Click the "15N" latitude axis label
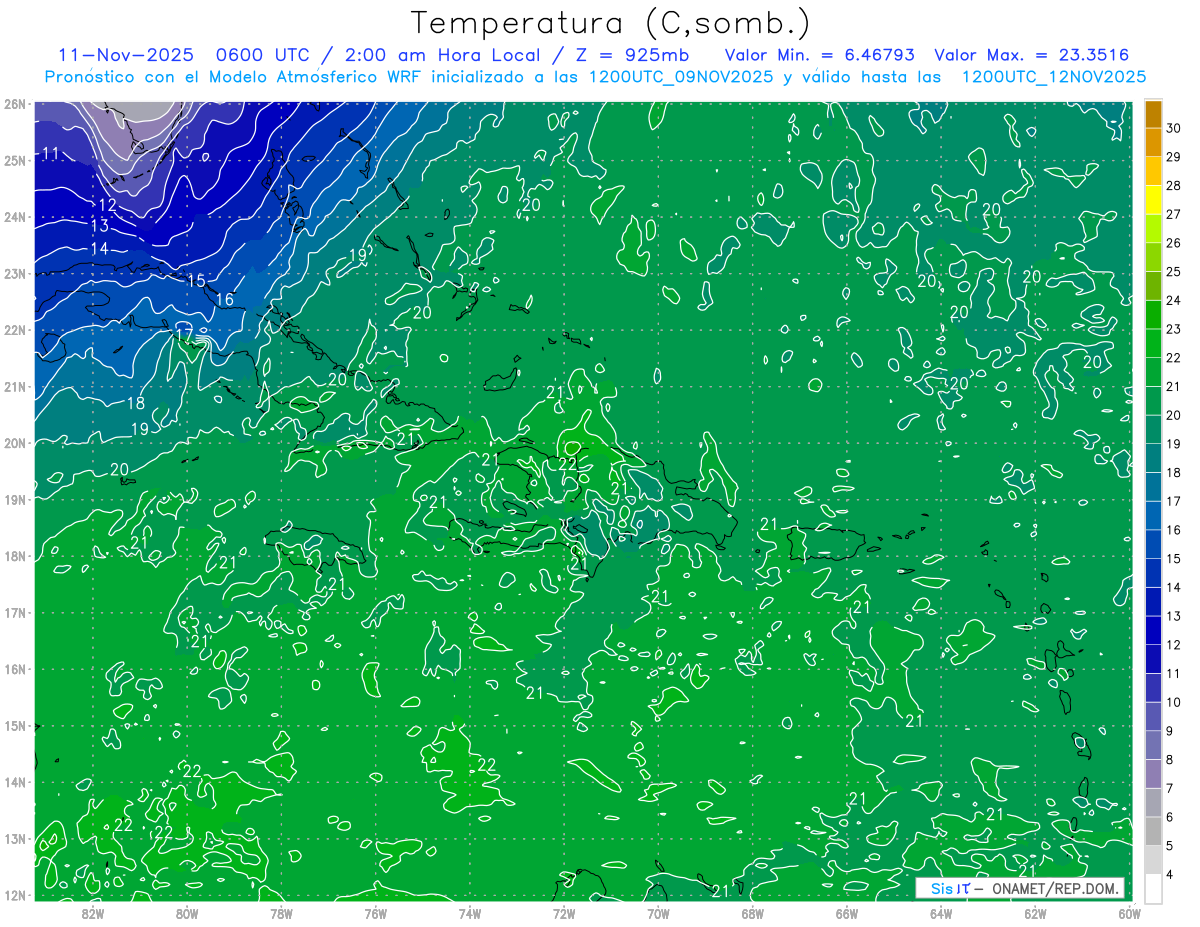 [x=14, y=725]
